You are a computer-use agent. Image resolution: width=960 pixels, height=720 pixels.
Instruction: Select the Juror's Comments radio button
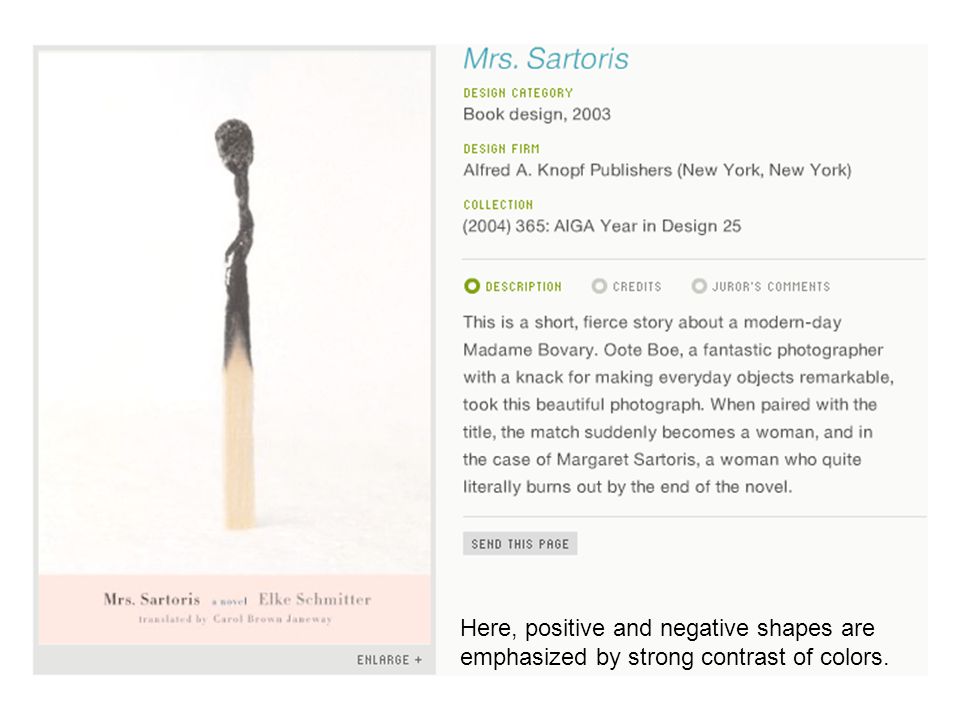699,286
